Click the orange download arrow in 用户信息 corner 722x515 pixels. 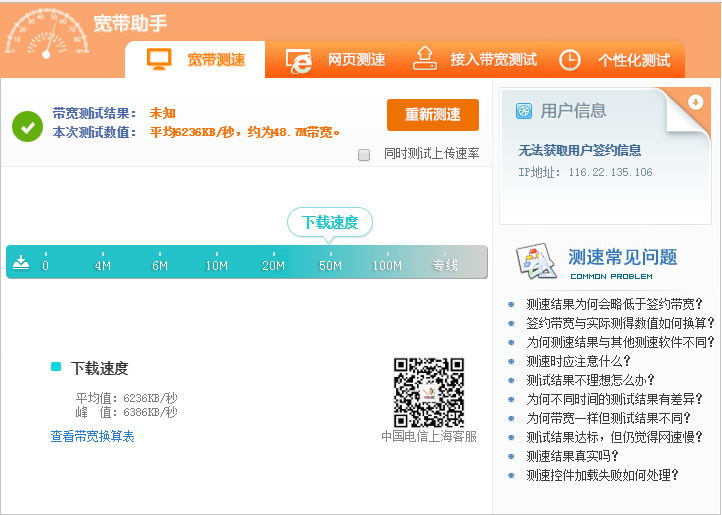(696, 102)
